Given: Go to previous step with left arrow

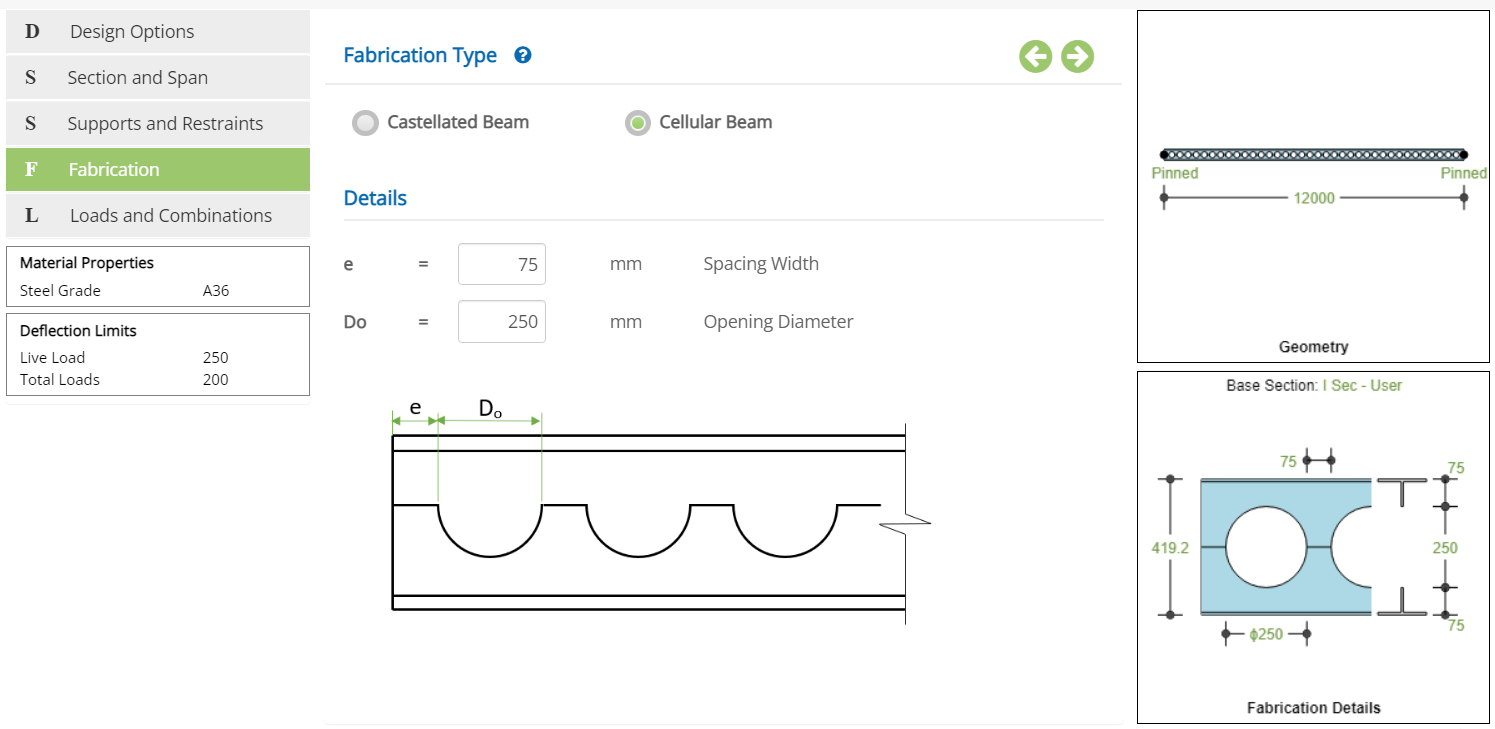Looking at the screenshot, I should [1036, 57].
